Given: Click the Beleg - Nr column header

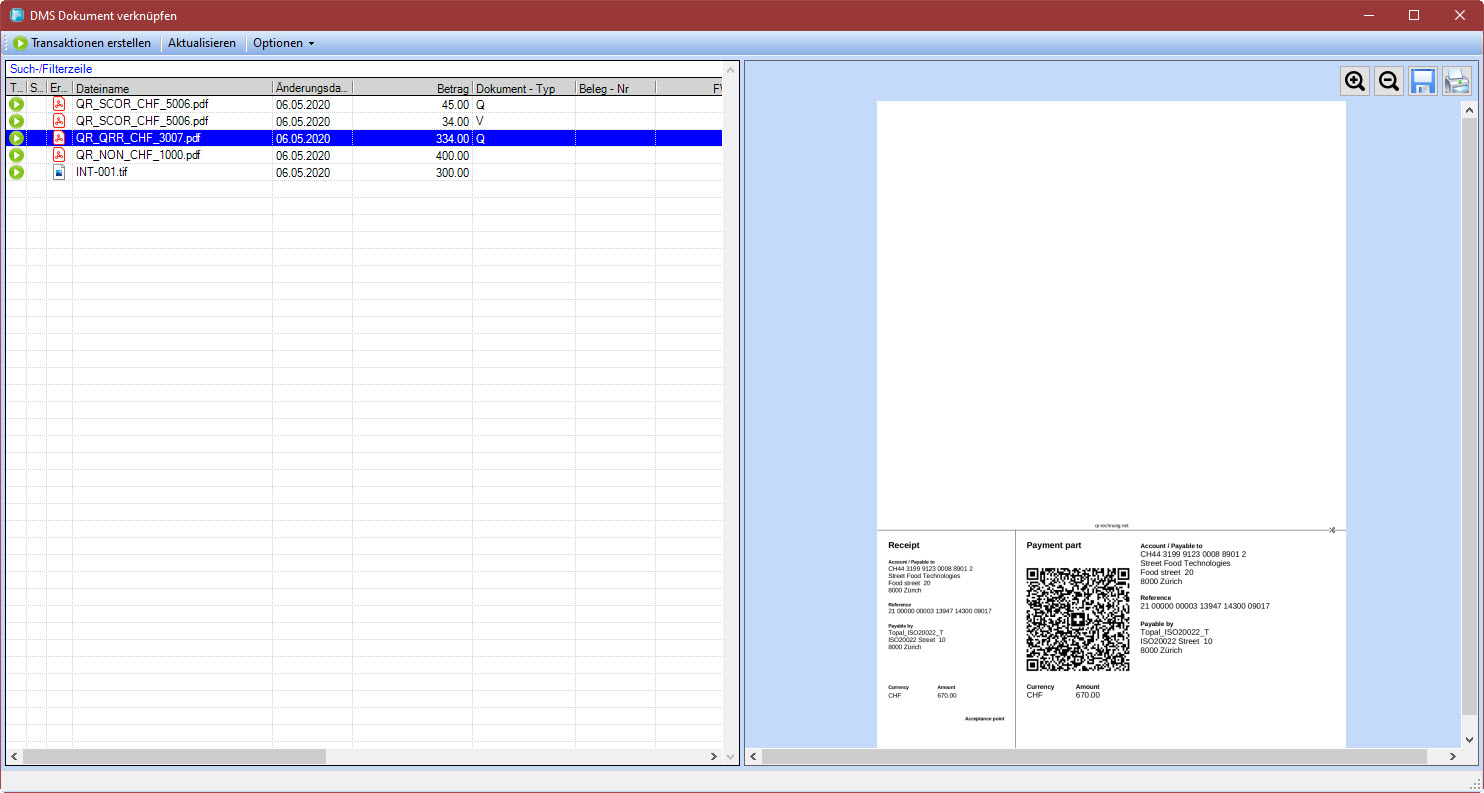Looking at the screenshot, I should point(614,89).
